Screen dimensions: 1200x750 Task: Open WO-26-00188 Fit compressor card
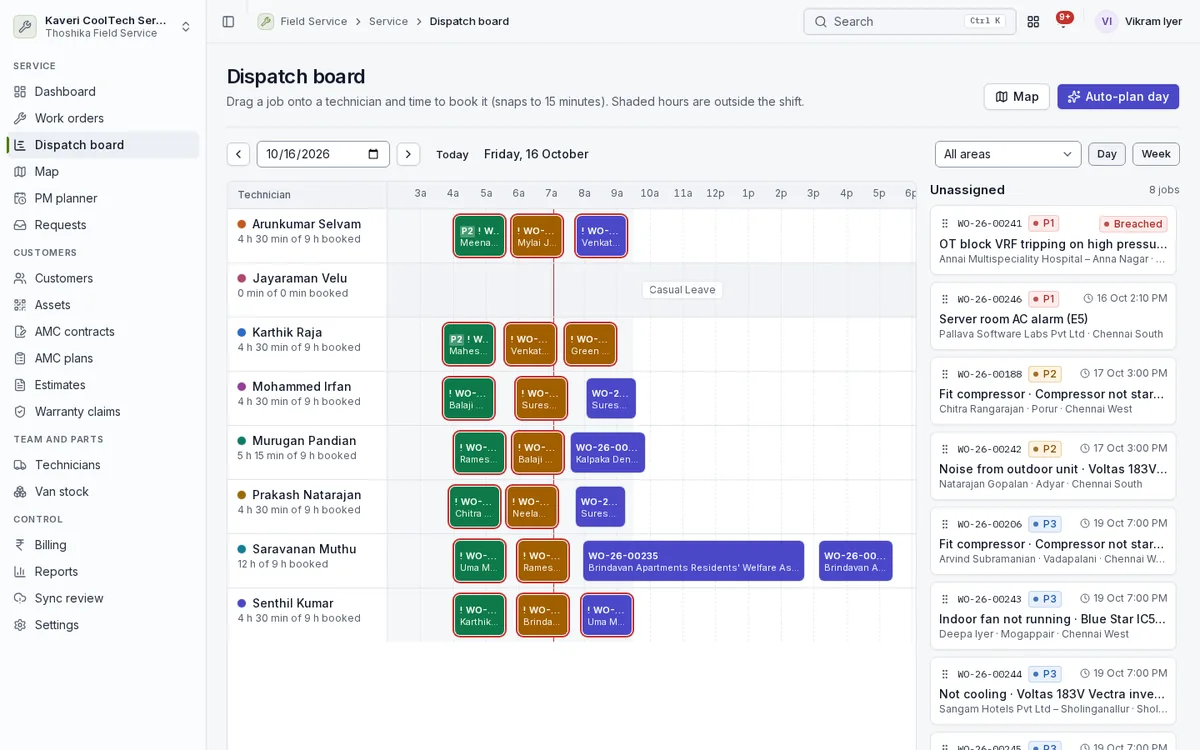click(x=1053, y=390)
